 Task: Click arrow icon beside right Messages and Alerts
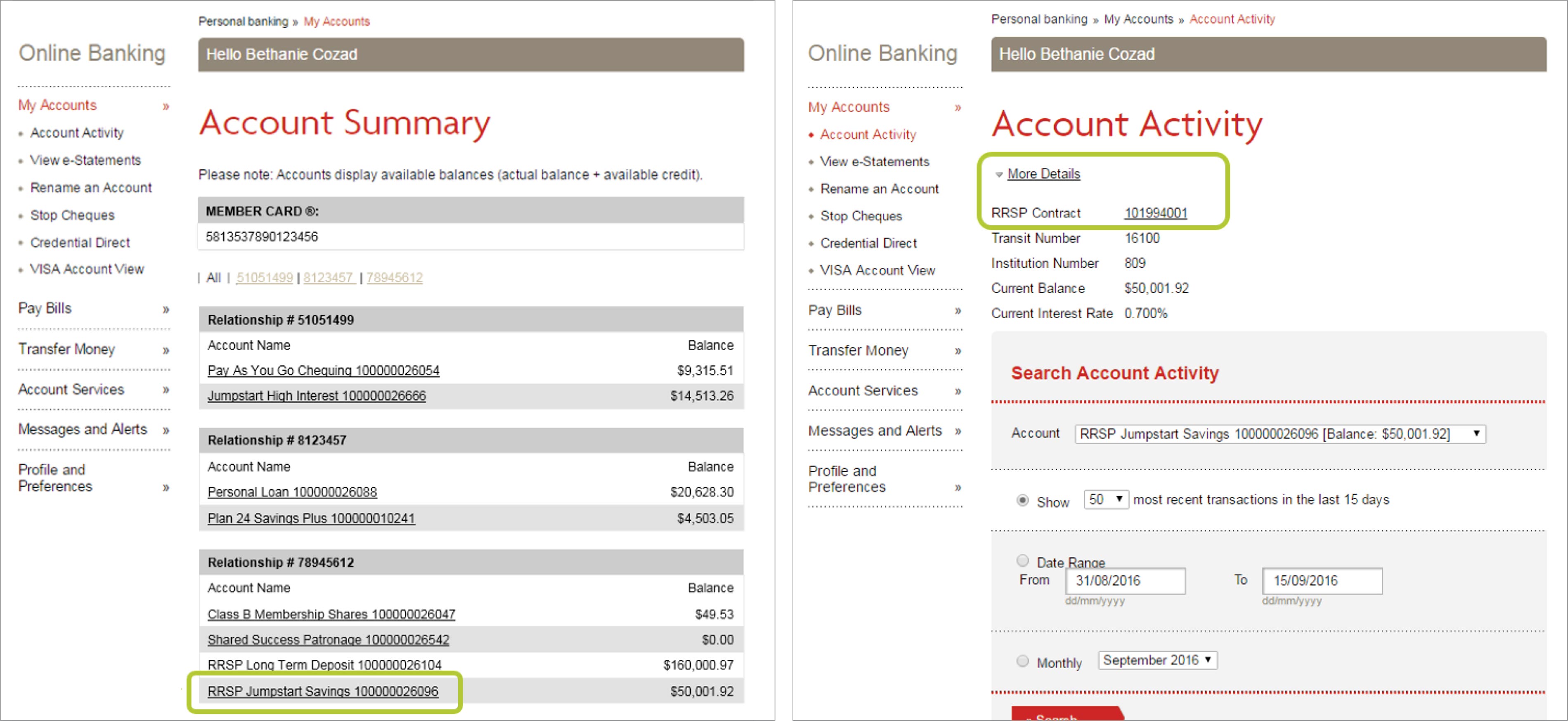coord(958,431)
